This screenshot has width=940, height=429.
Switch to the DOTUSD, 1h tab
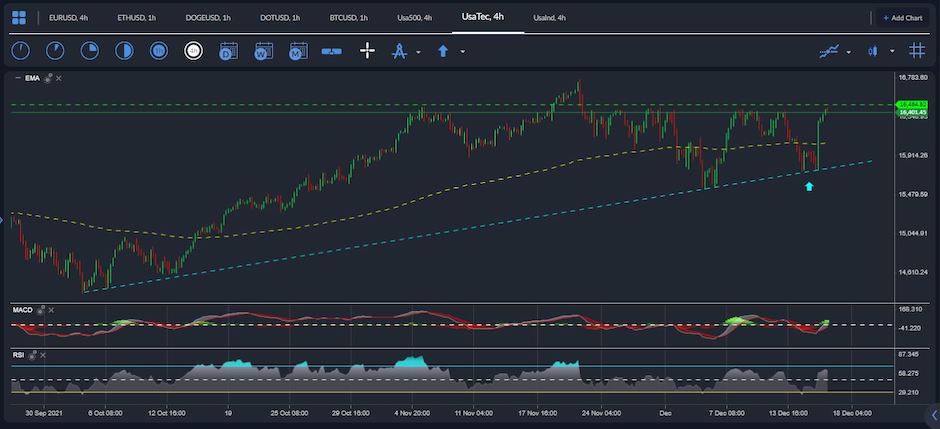pyautogui.click(x=280, y=18)
